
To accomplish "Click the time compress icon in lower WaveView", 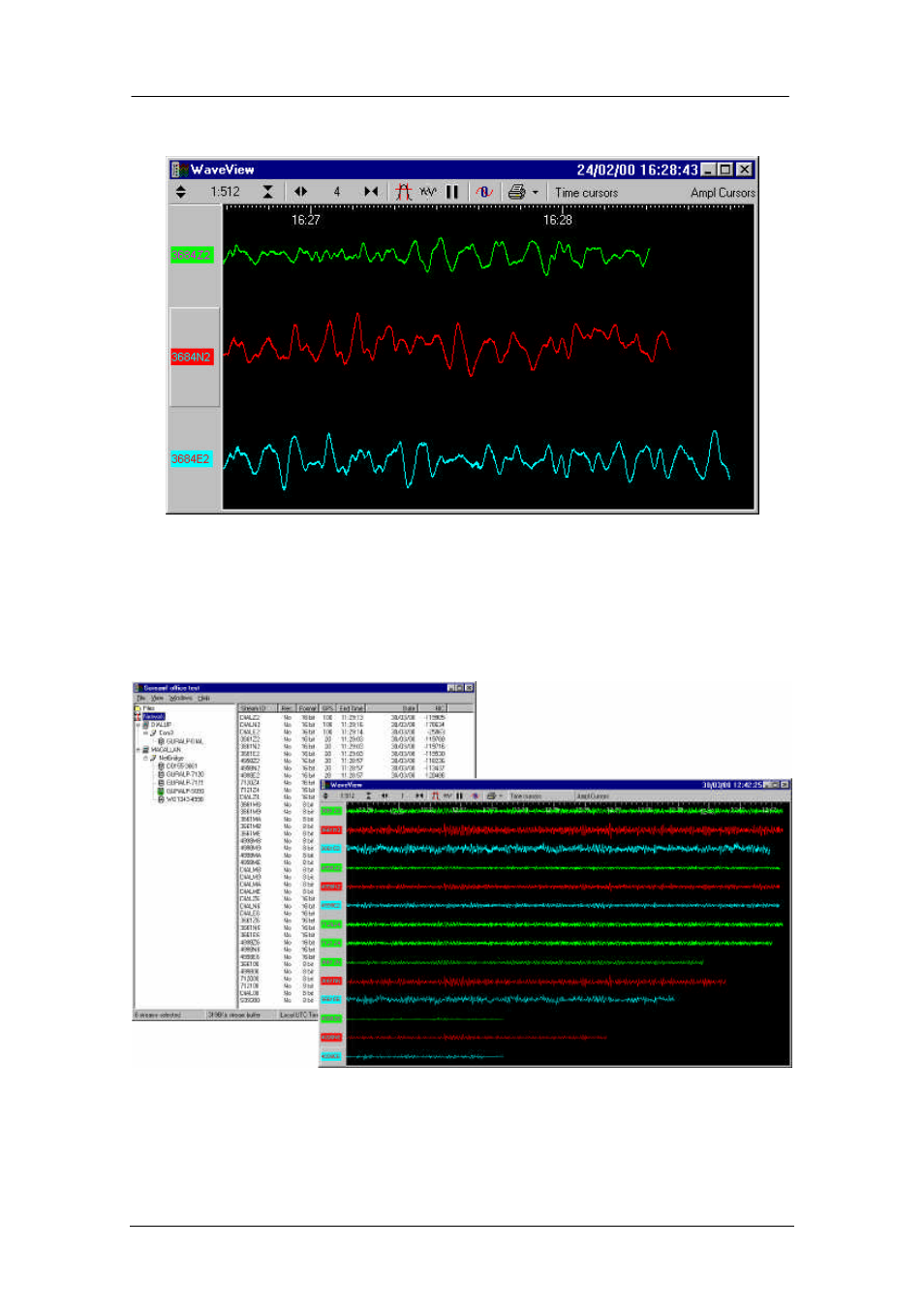I will point(419,795).
